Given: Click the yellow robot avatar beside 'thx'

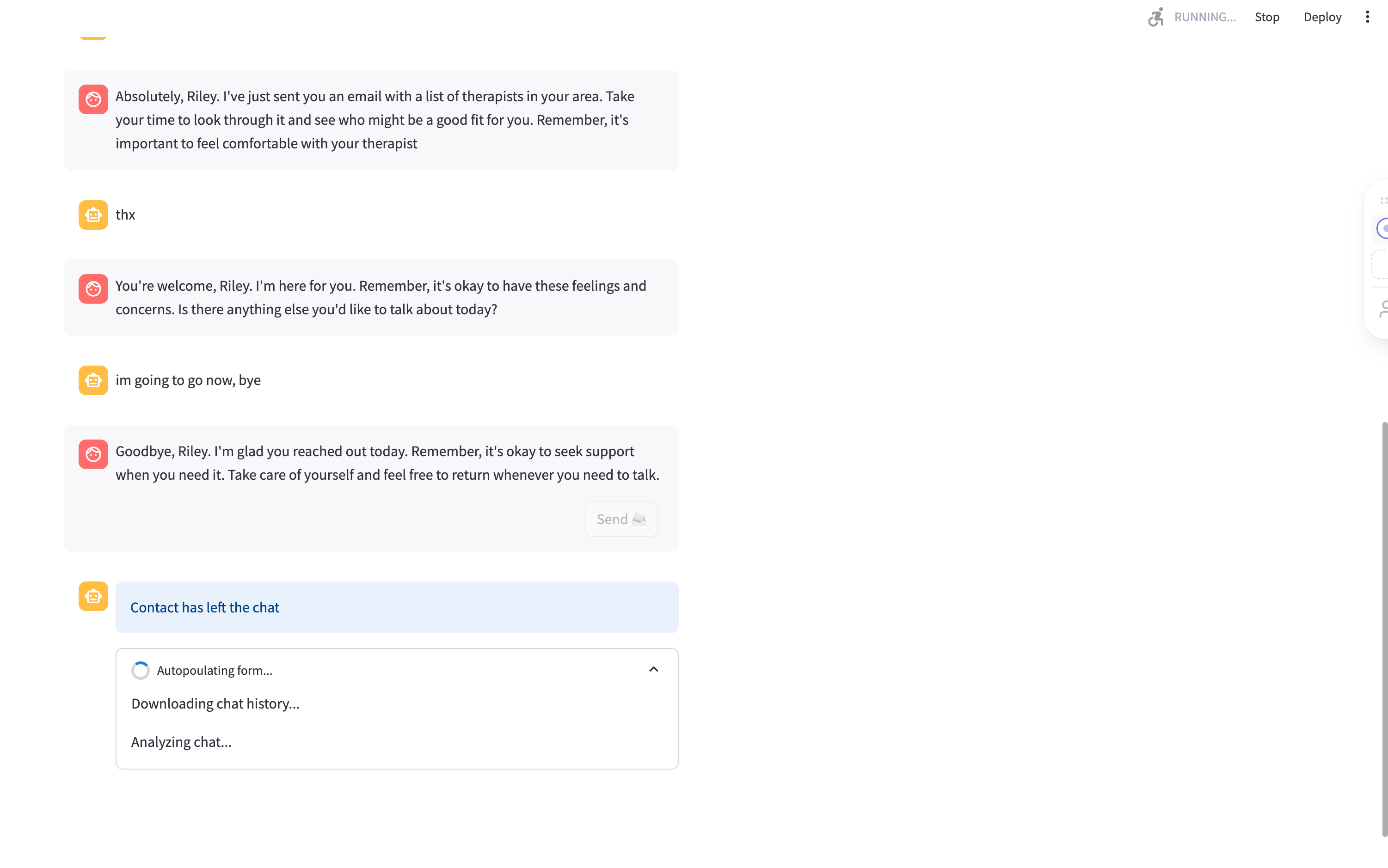Looking at the screenshot, I should tap(93, 215).
